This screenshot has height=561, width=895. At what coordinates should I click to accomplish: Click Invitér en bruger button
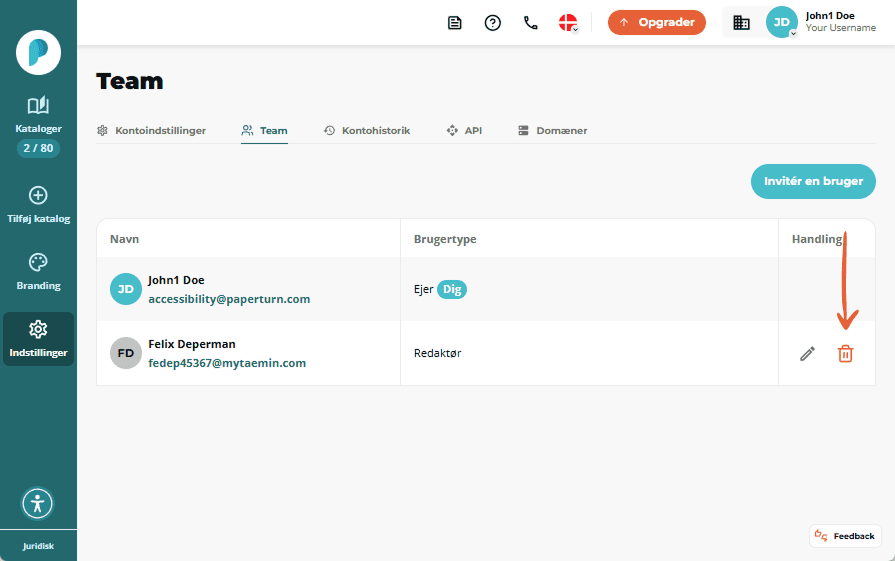click(813, 181)
